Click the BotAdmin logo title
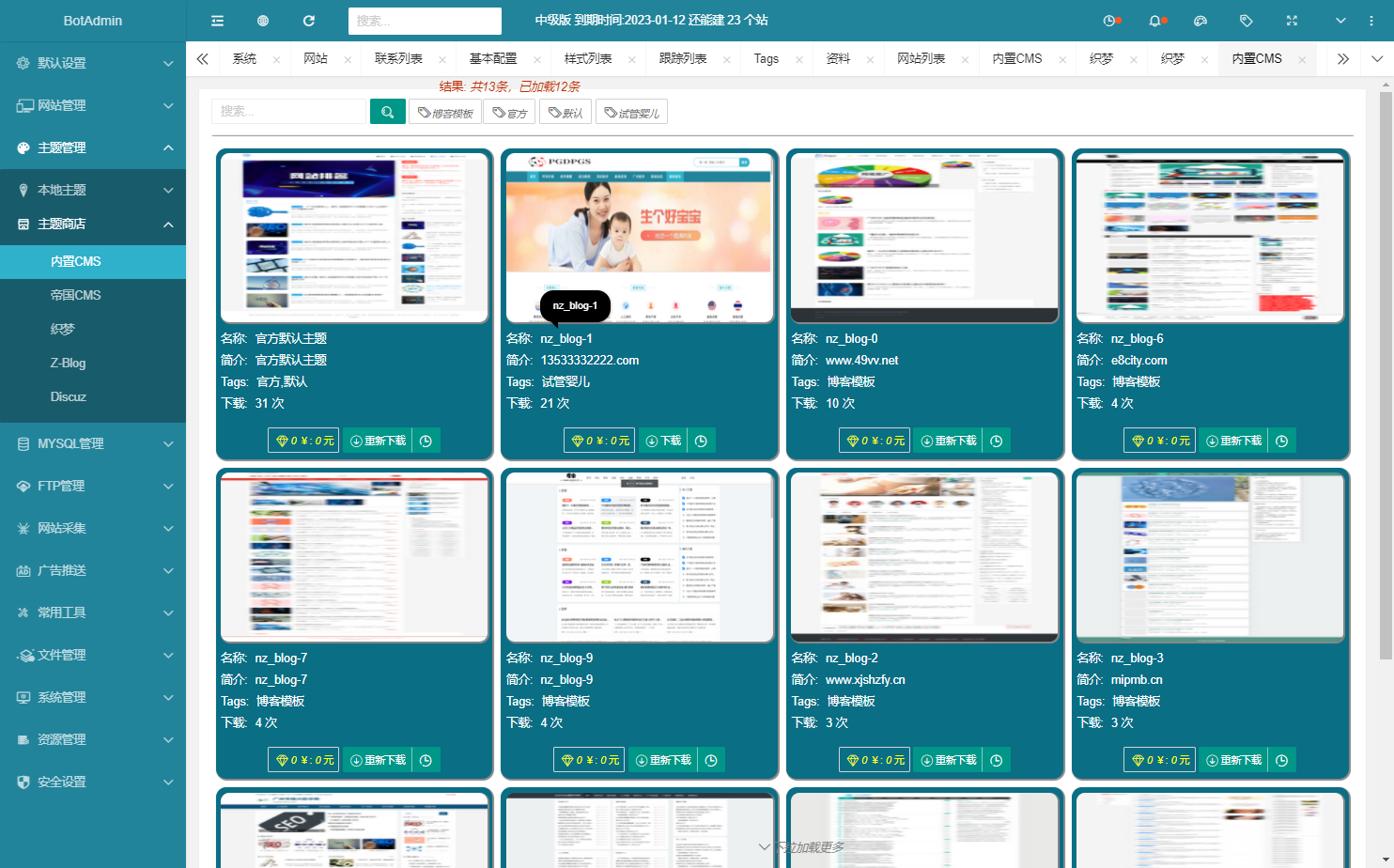Image resolution: width=1394 pixels, height=868 pixels. [x=93, y=21]
